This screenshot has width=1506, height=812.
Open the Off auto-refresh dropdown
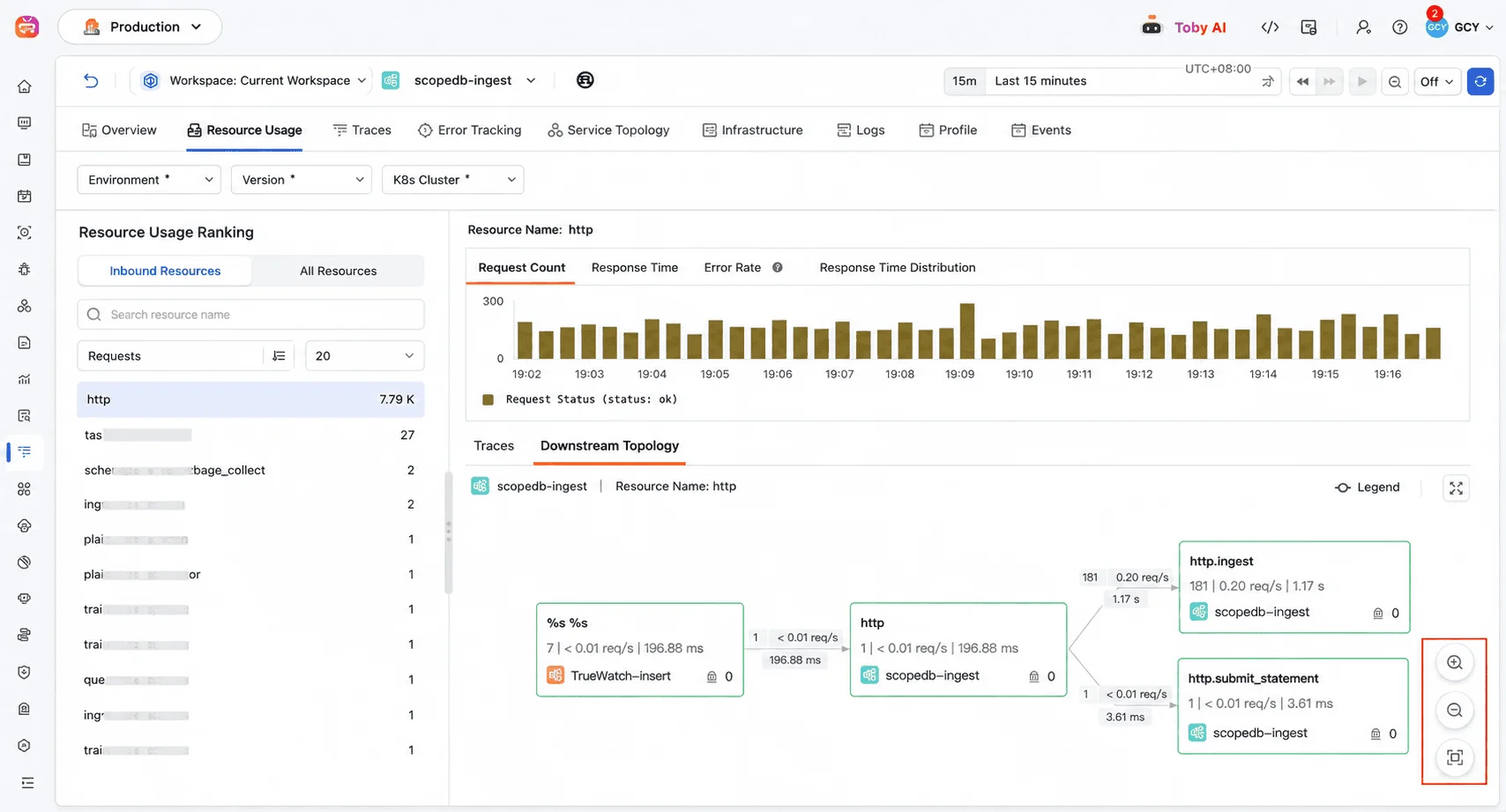pyautogui.click(x=1436, y=82)
